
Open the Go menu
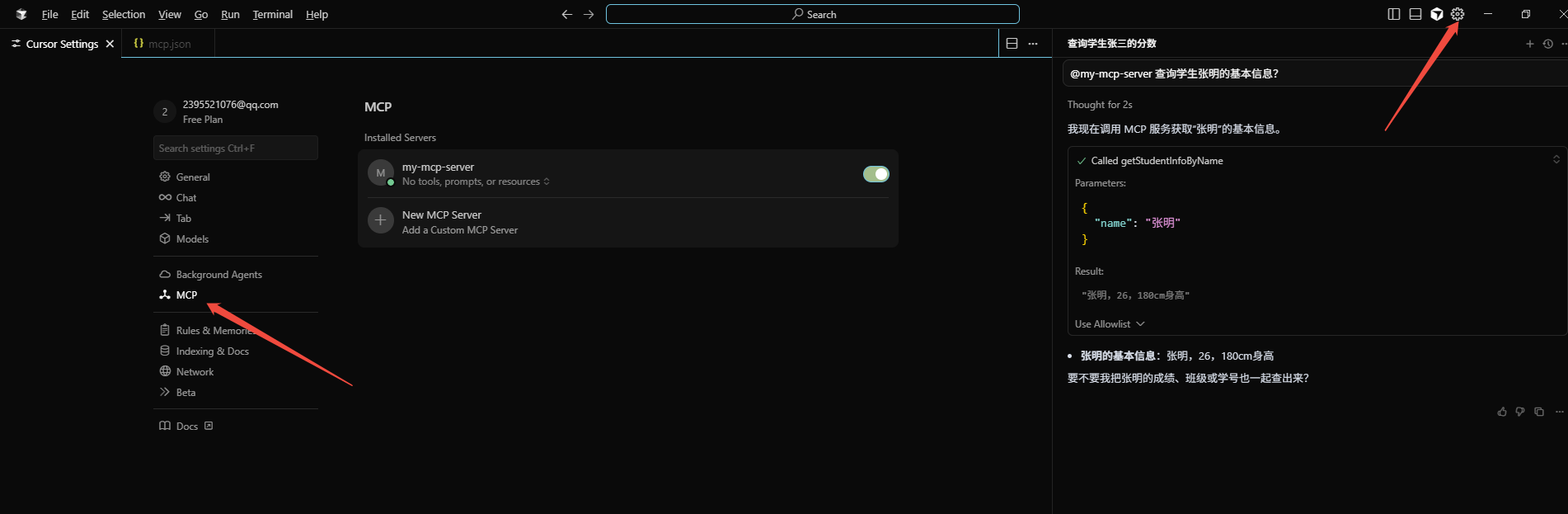point(201,14)
